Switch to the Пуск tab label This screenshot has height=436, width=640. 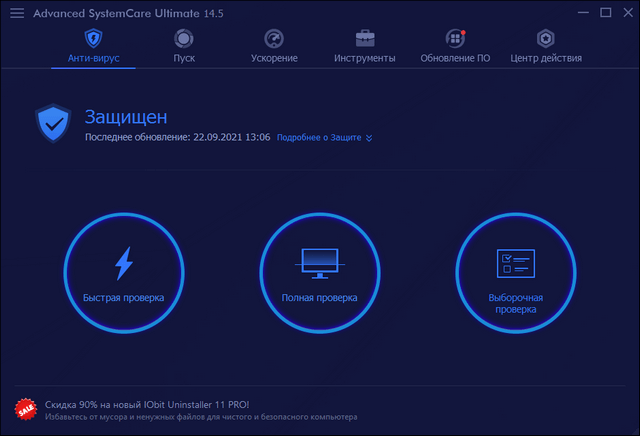pos(184,58)
